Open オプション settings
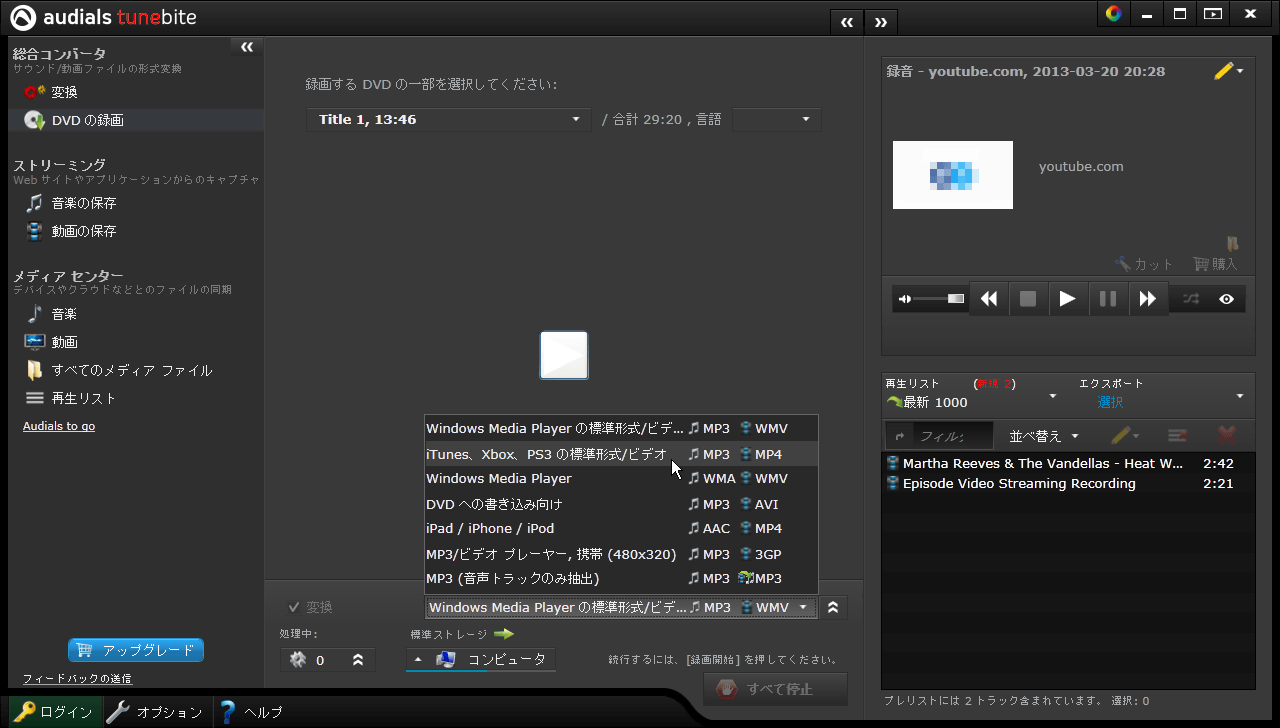This screenshot has height=728, width=1280. (155, 712)
